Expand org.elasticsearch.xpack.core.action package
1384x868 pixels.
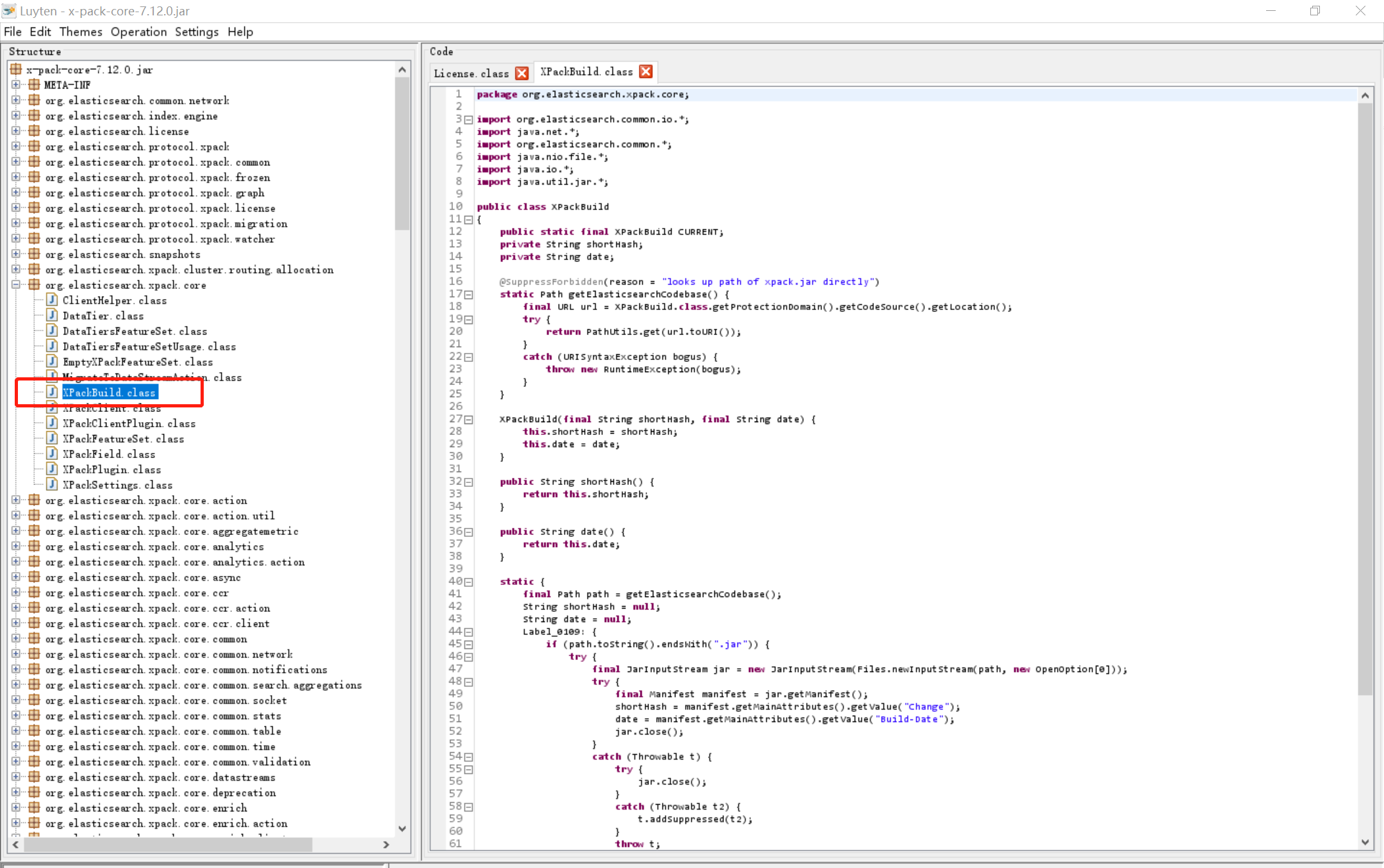[16, 500]
